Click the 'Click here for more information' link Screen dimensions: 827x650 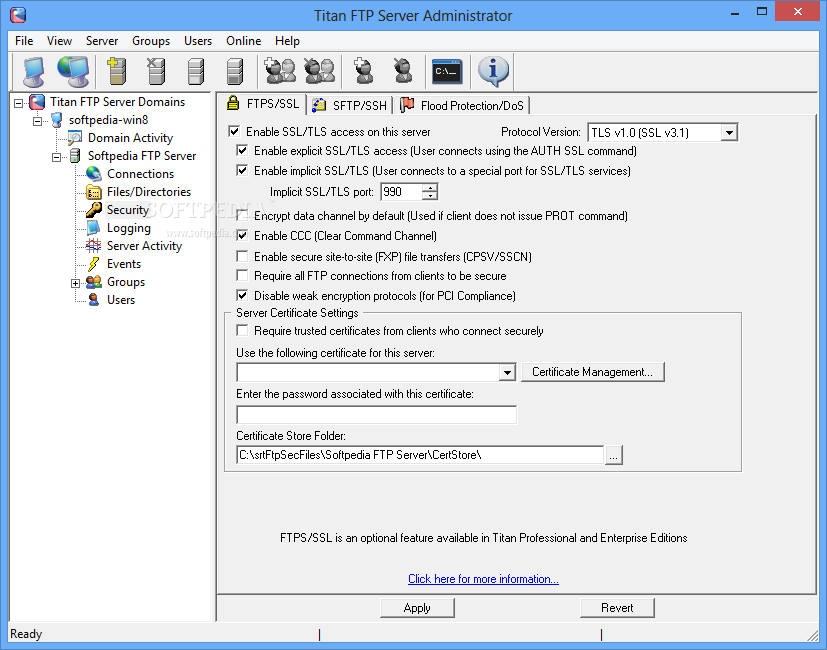(x=483, y=579)
